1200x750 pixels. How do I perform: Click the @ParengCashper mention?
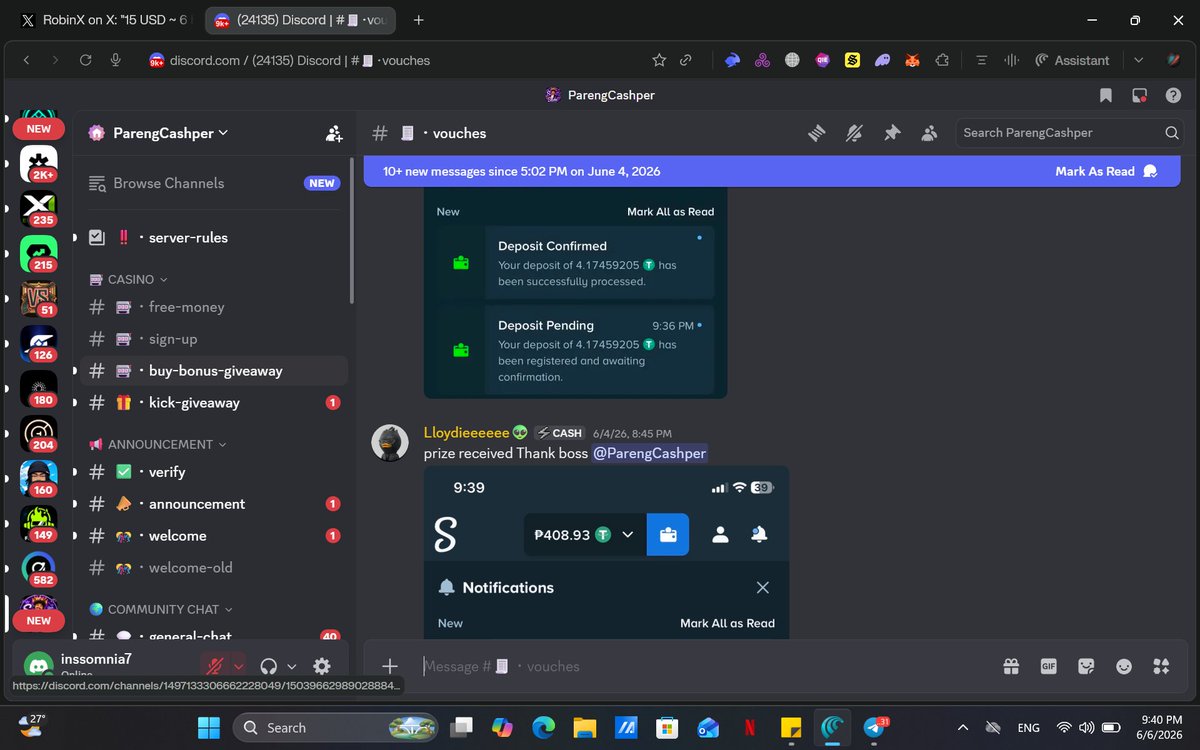(x=649, y=454)
